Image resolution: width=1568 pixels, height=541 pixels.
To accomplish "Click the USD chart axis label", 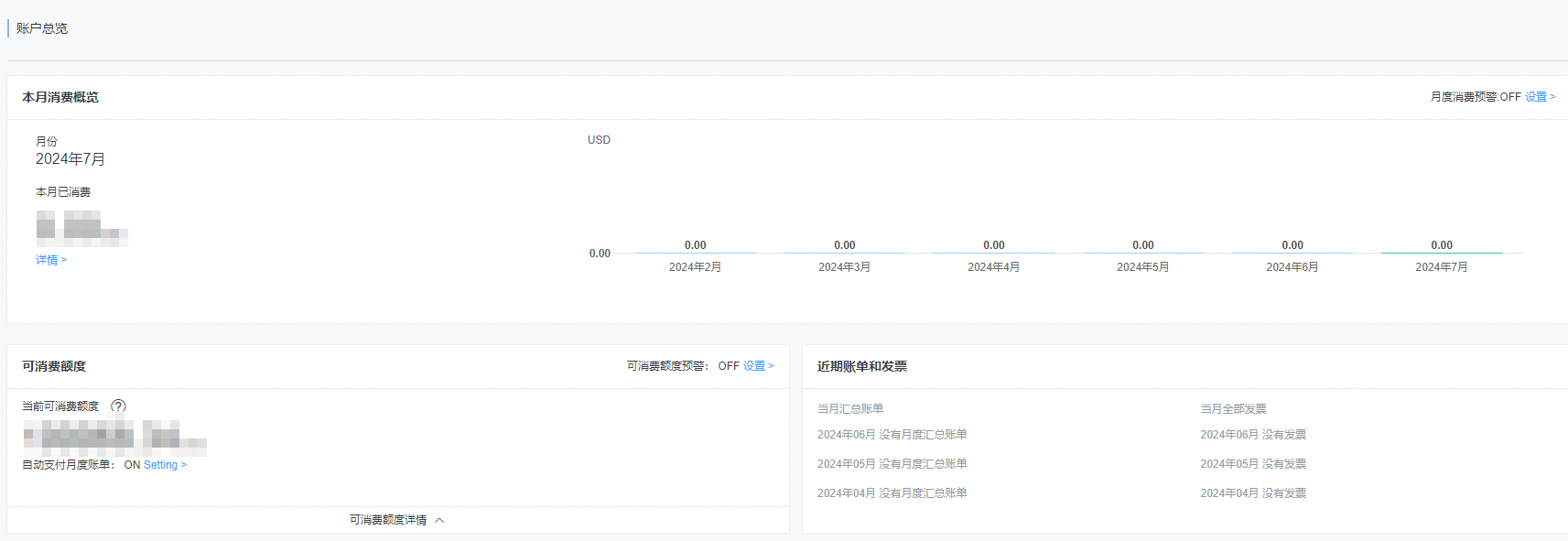I will coord(599,140).
